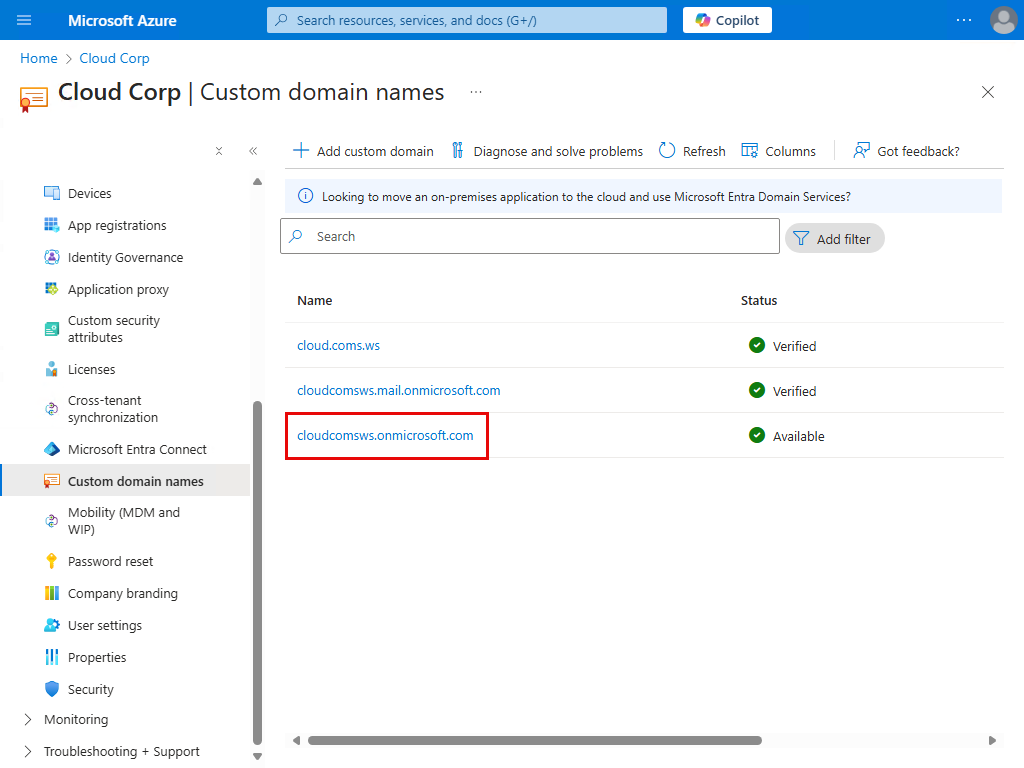The width and height of the screenshot is (1024, 768).
Task: Sort by Status column header
Action: click(758, 300)
